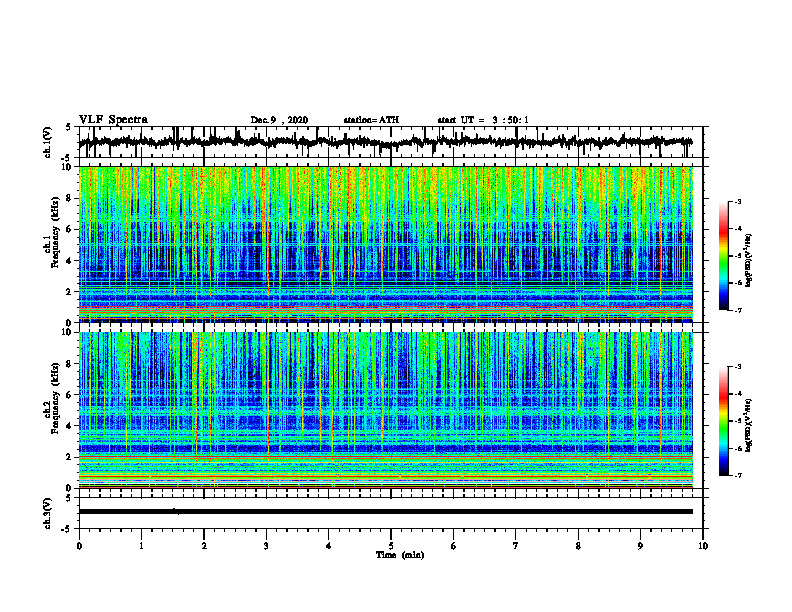Click the ch.1 voltage waveform trace
Image resolution: width=792 pixels, height=612 pixels.
(385, 142)
